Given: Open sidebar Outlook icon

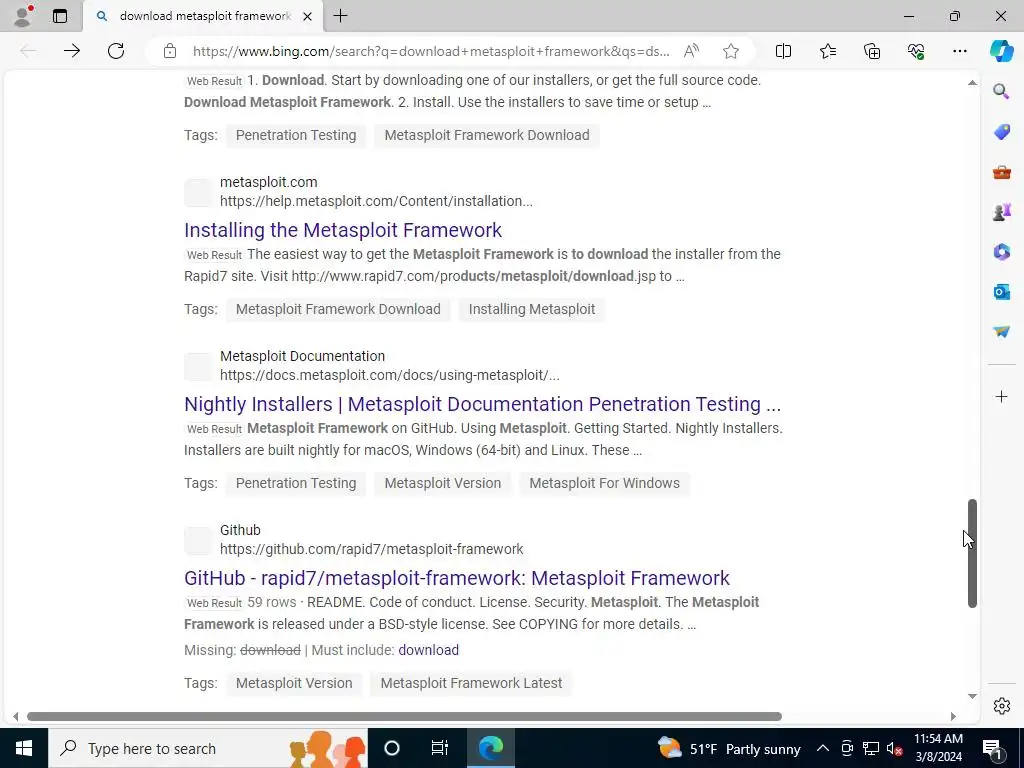Looking at the screenshot, I should tap(1001, 292).
